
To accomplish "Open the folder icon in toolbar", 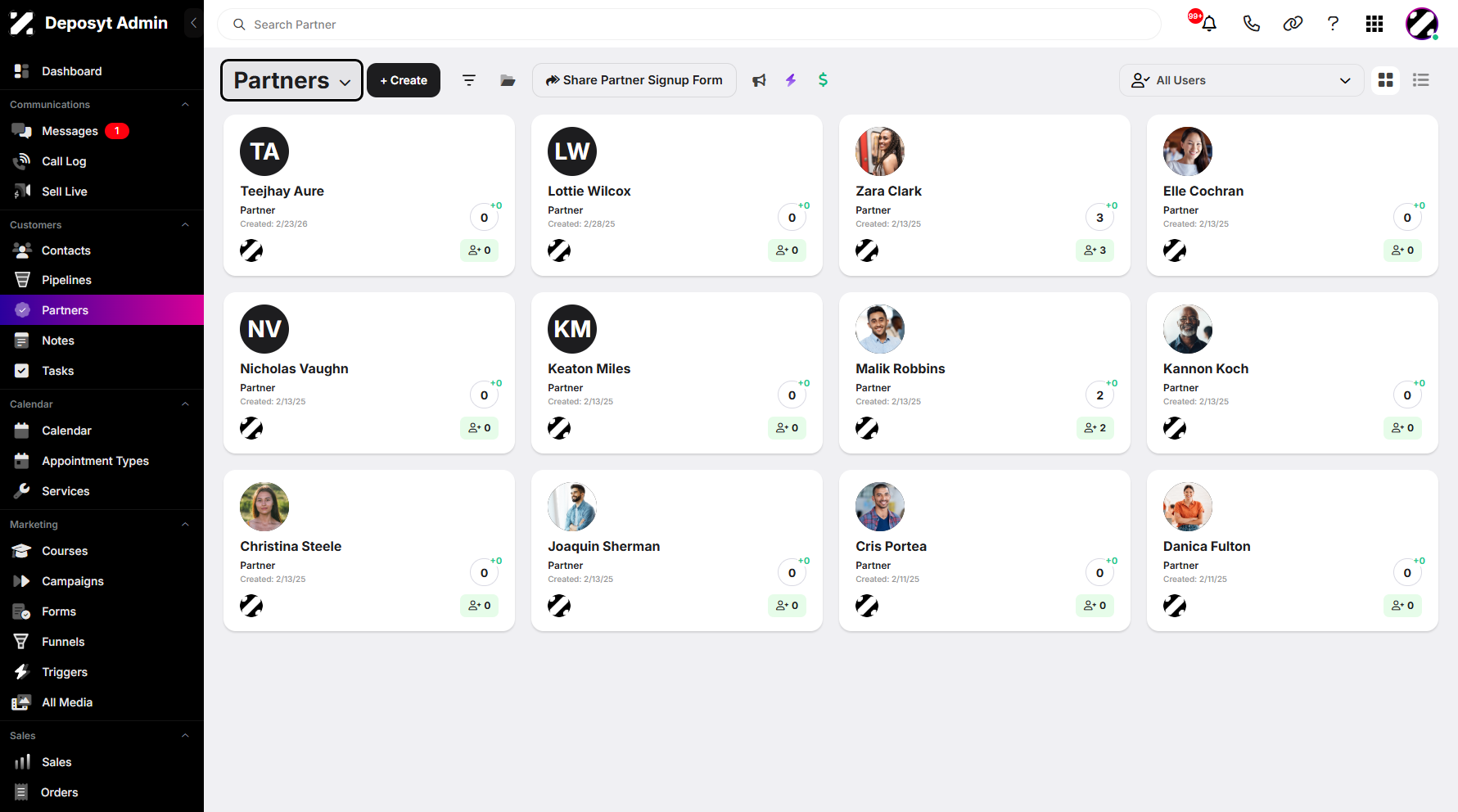I will tap(508, 80).
